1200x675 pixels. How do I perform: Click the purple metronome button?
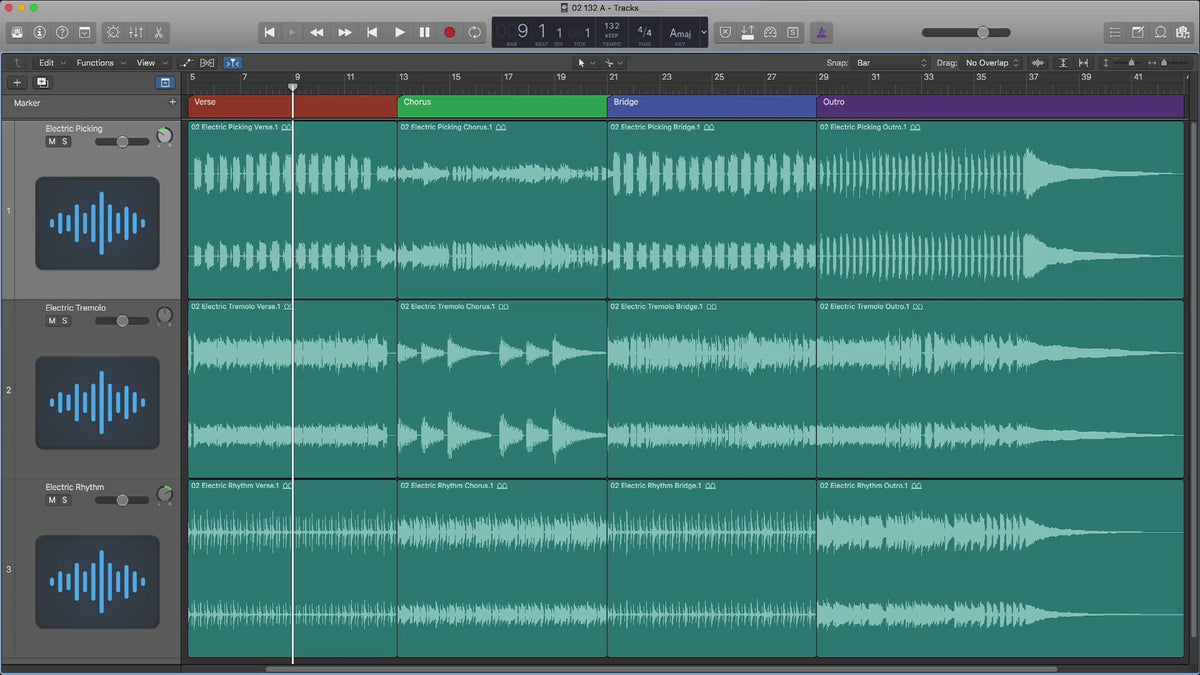[x=820, y=32]
